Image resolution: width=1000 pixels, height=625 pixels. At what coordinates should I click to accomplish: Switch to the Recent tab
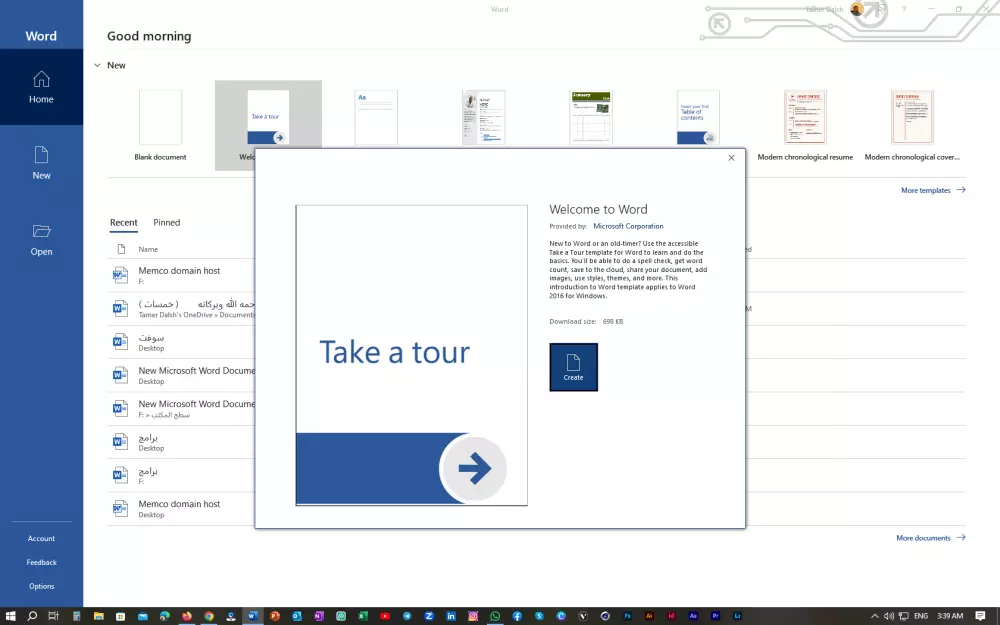point(124,223)
